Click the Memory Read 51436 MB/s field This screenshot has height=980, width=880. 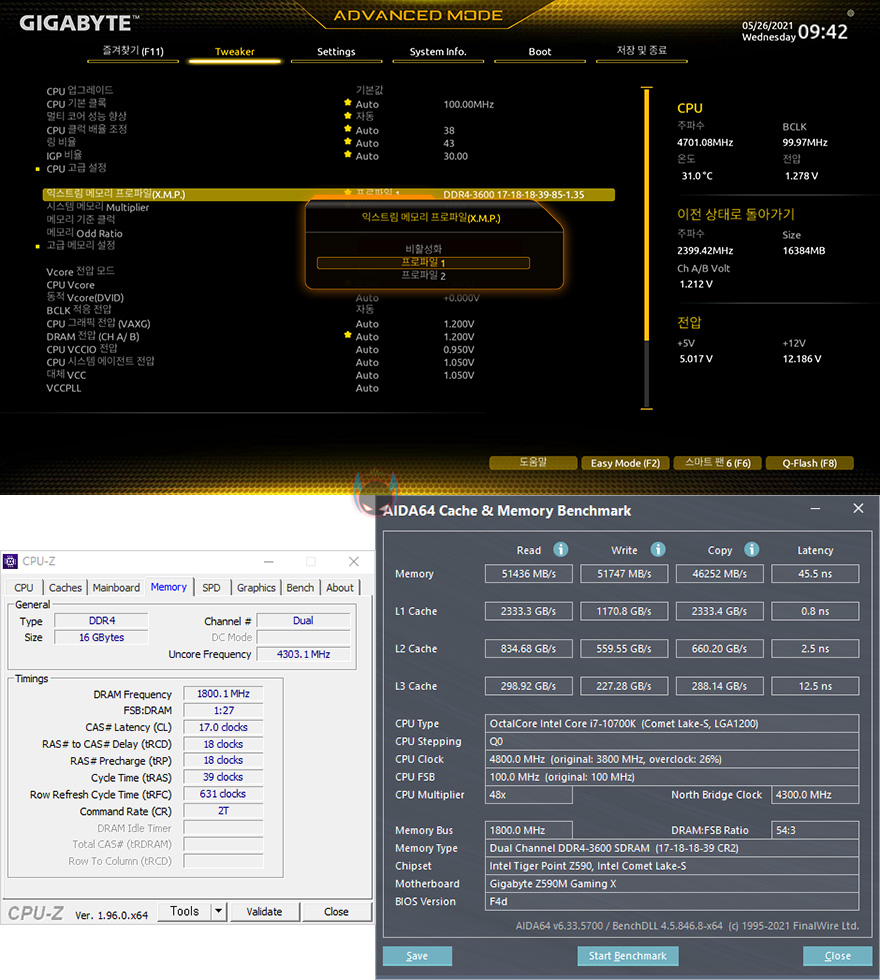[528, 574]
